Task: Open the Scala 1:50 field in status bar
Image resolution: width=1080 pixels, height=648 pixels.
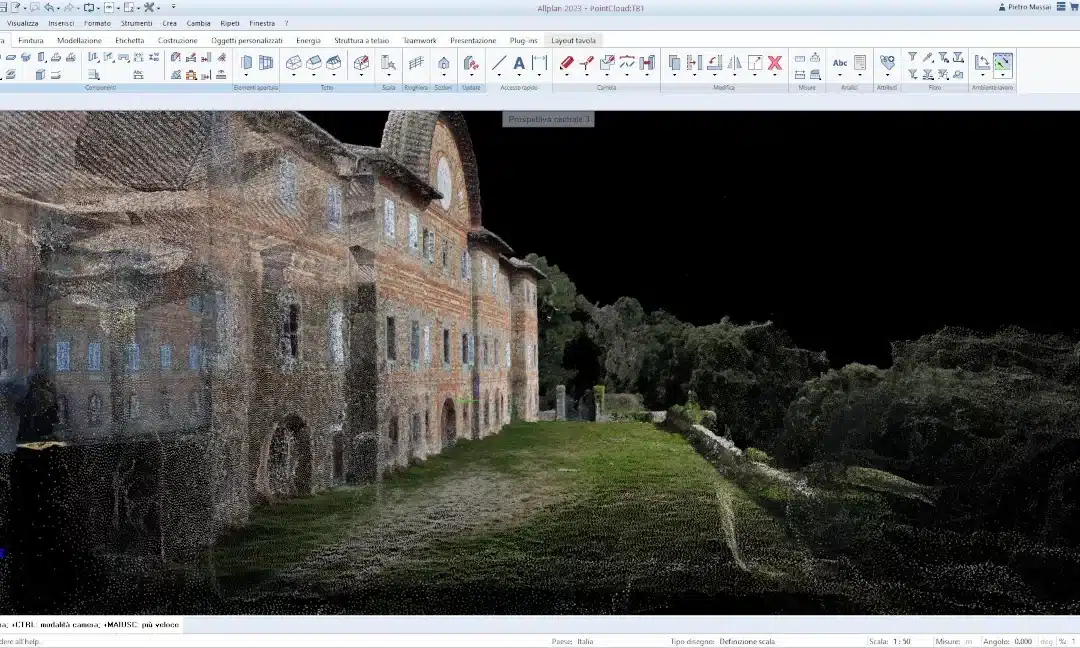Action: click(x=901, y=641)
